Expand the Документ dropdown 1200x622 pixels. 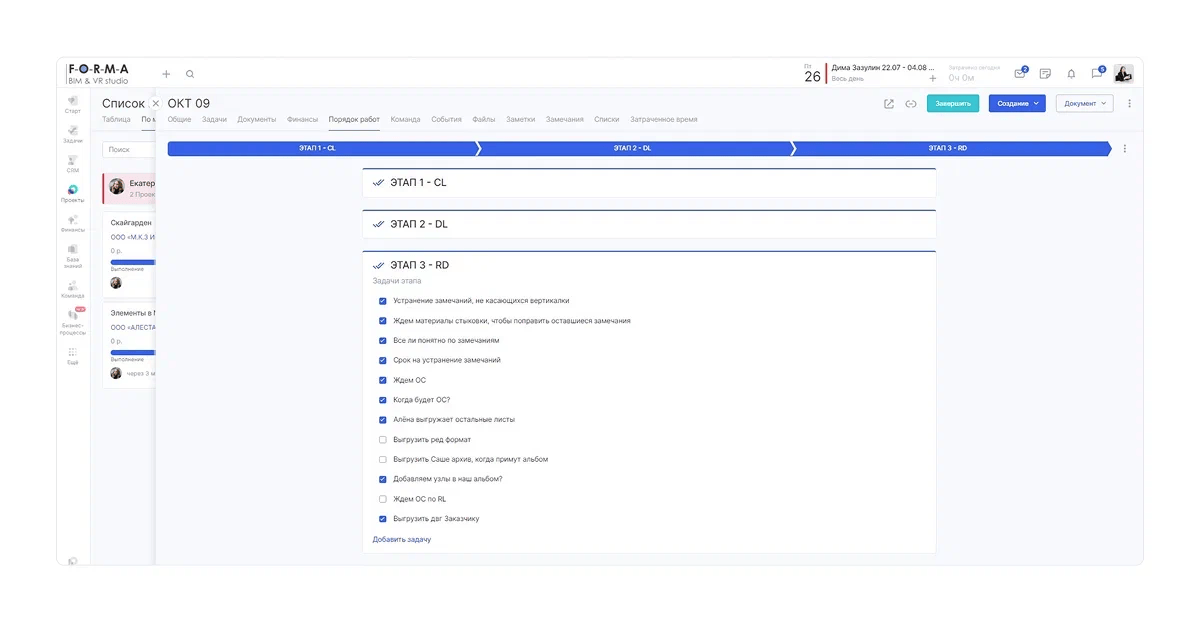[x=1084, y=103]
